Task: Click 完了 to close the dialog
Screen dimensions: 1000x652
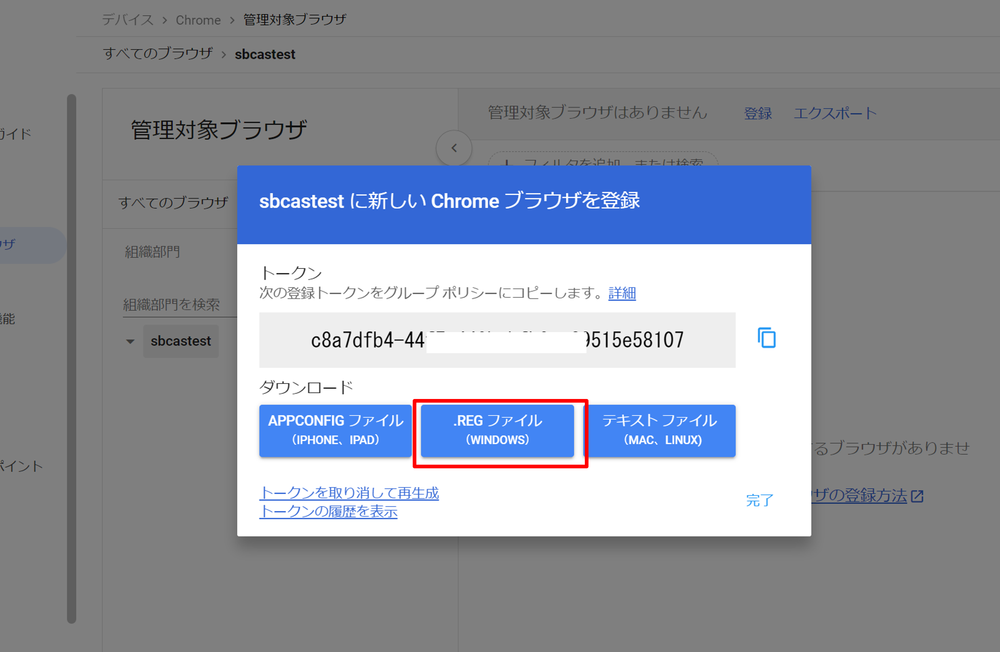Action: point(760,500)
